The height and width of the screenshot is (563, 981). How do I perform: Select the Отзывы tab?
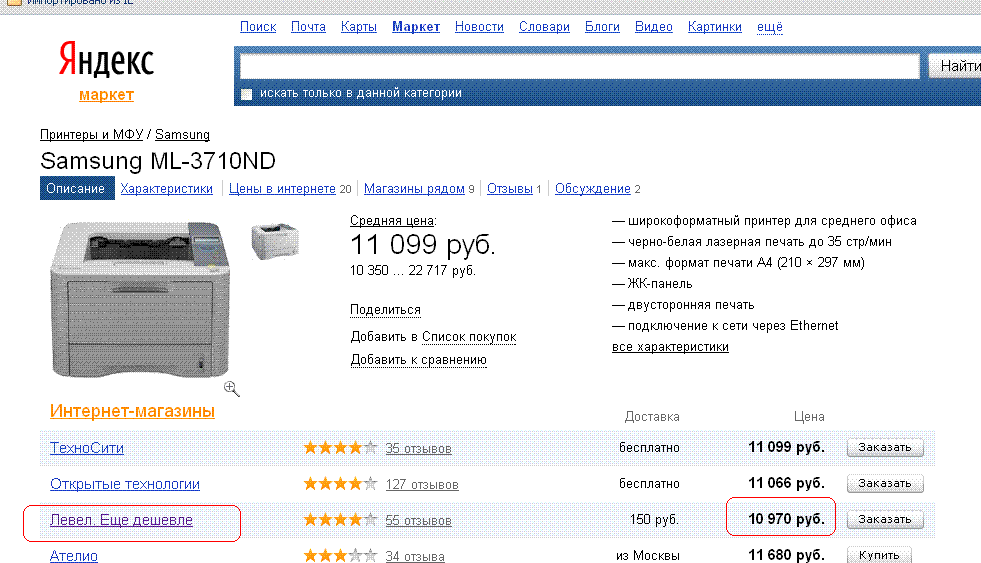[510, 188]
